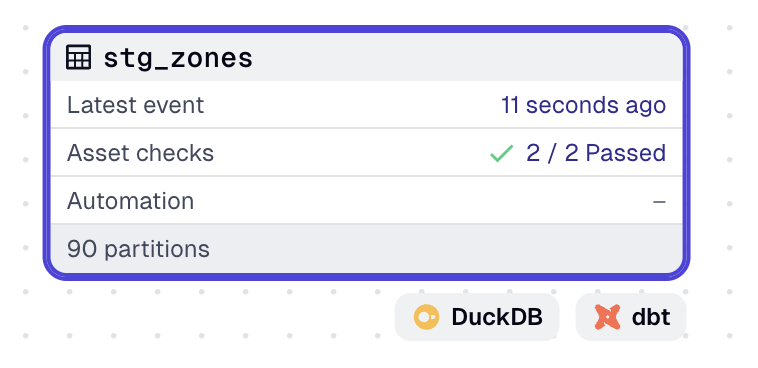Click the green check mark icon

coord(501,154)
